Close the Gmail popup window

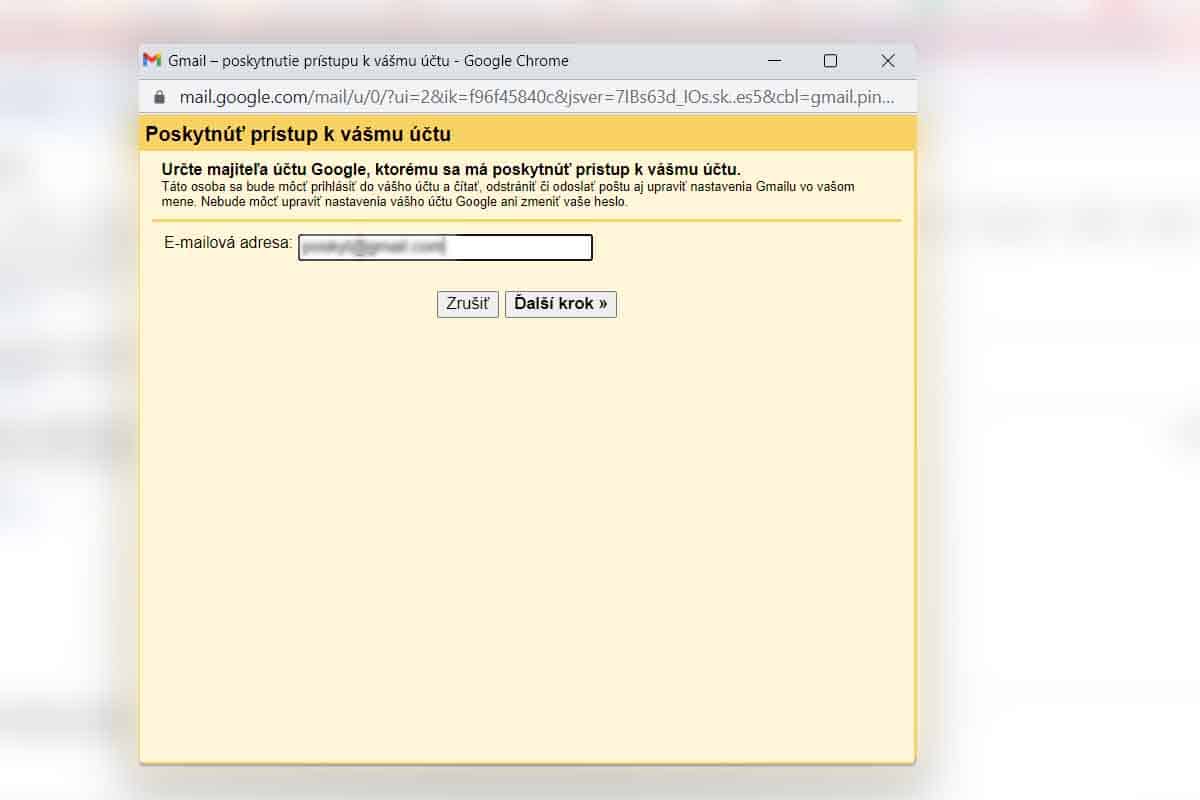(888, 61)
